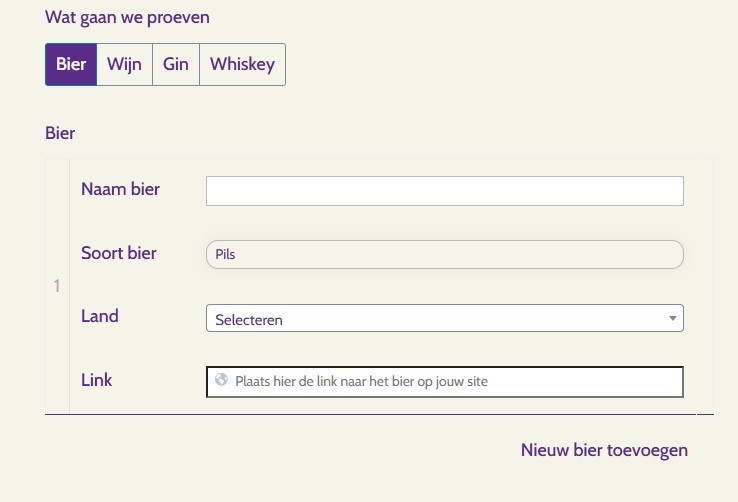Click Nieuw bier toevoegen link

click(x=604, y=450)
